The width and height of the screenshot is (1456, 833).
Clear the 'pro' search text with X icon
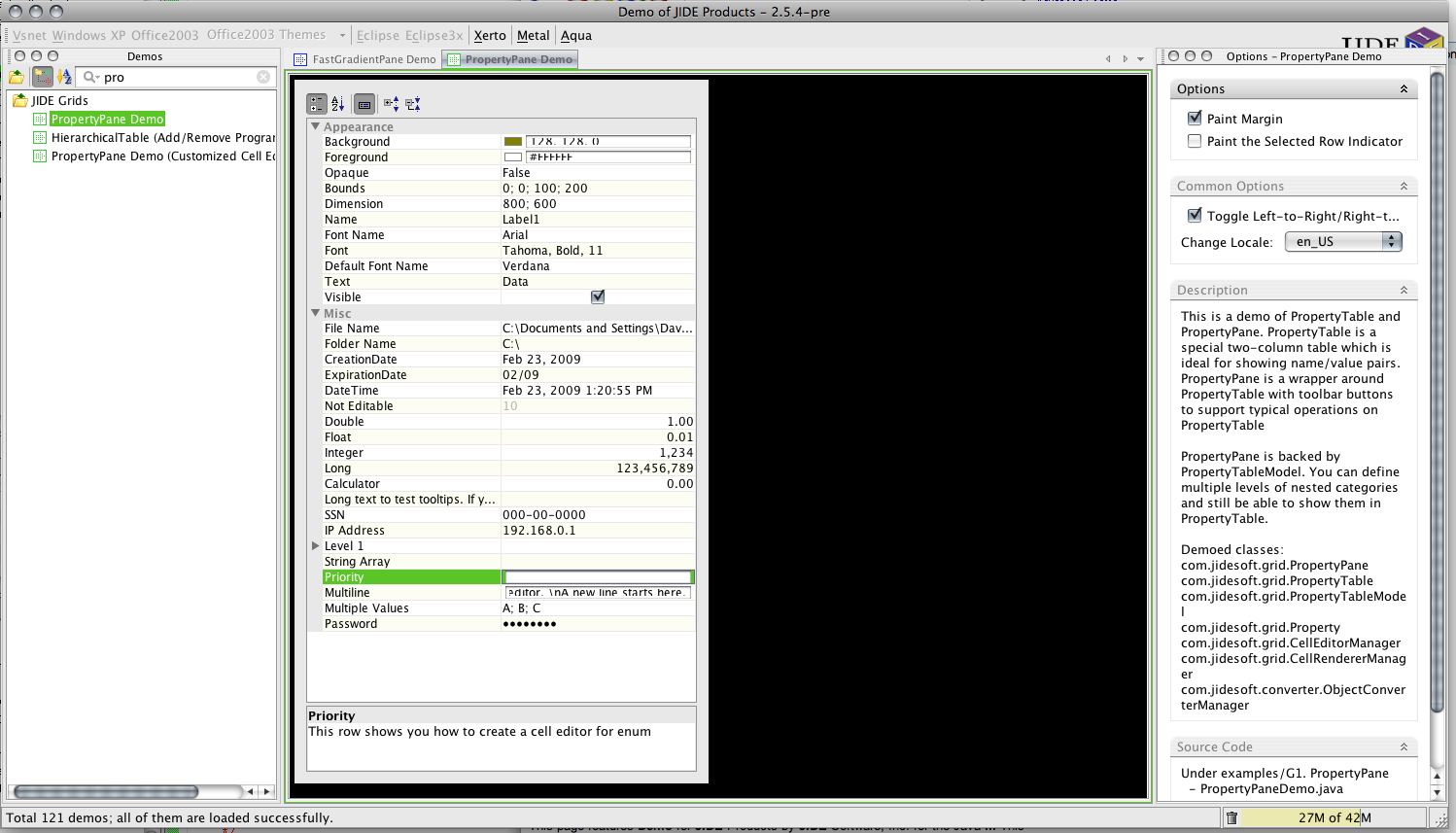pos(263,77)
